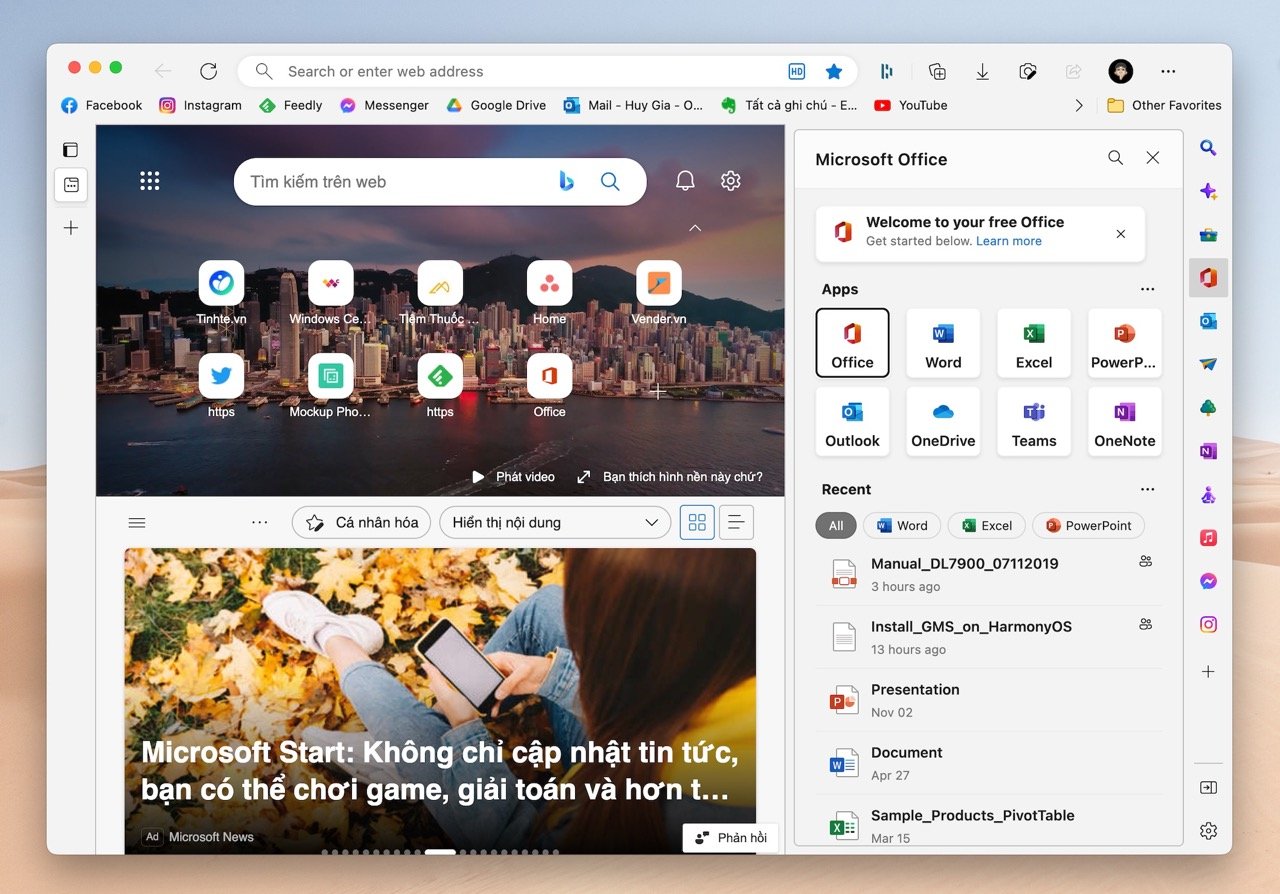Expand hidden favorites with the chevron
Viewport: 1280px width, 894px height.
click(x=1078, y=105)
